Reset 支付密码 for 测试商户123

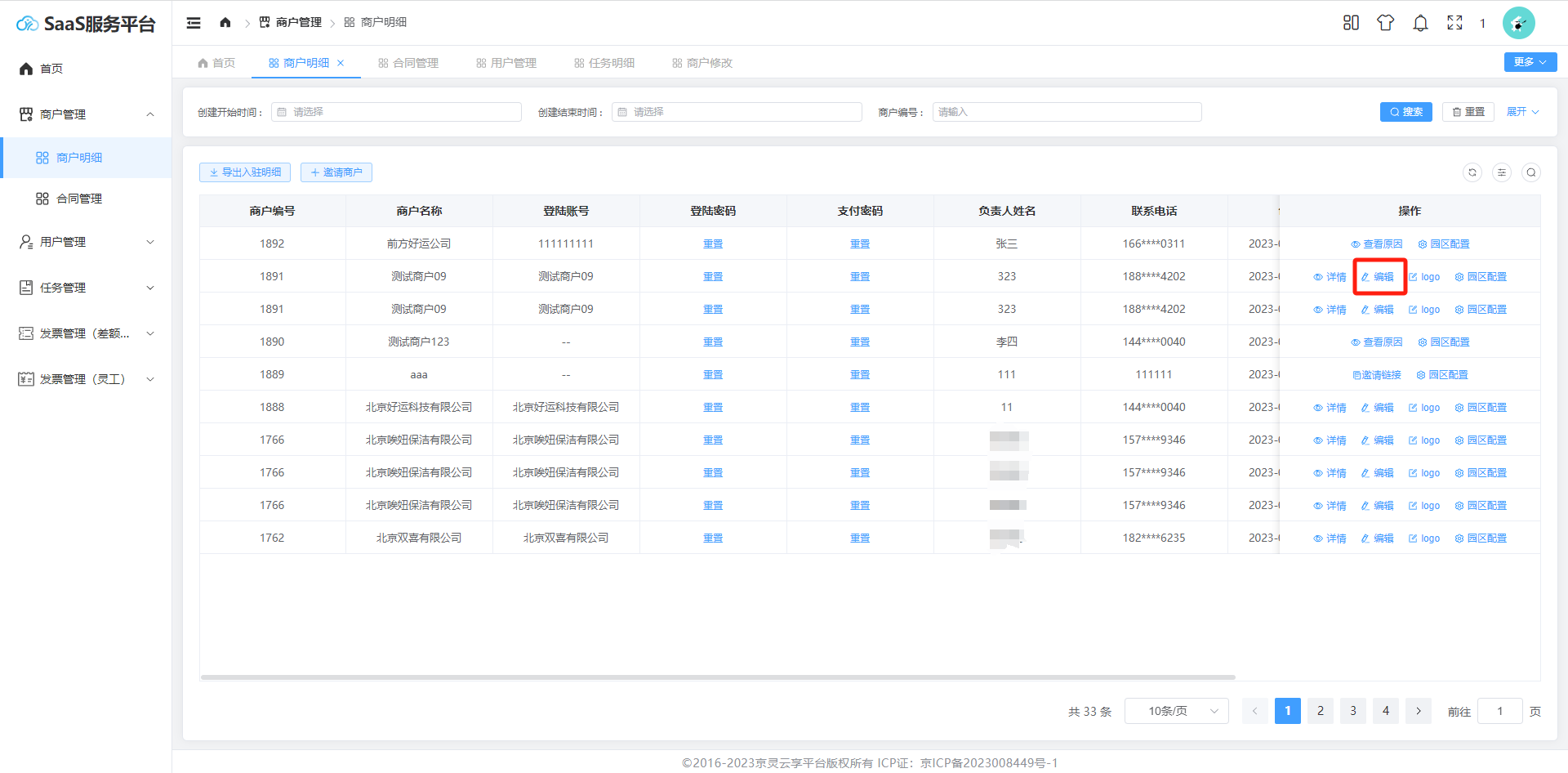tap(860, 342)
